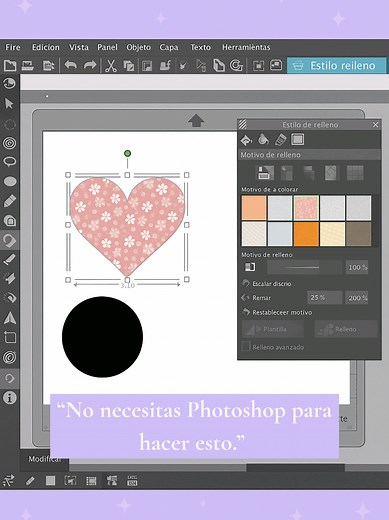Toggle the Relleno avanzado checkbox
The height and width of the screenshot is (520, 389).
246,346
